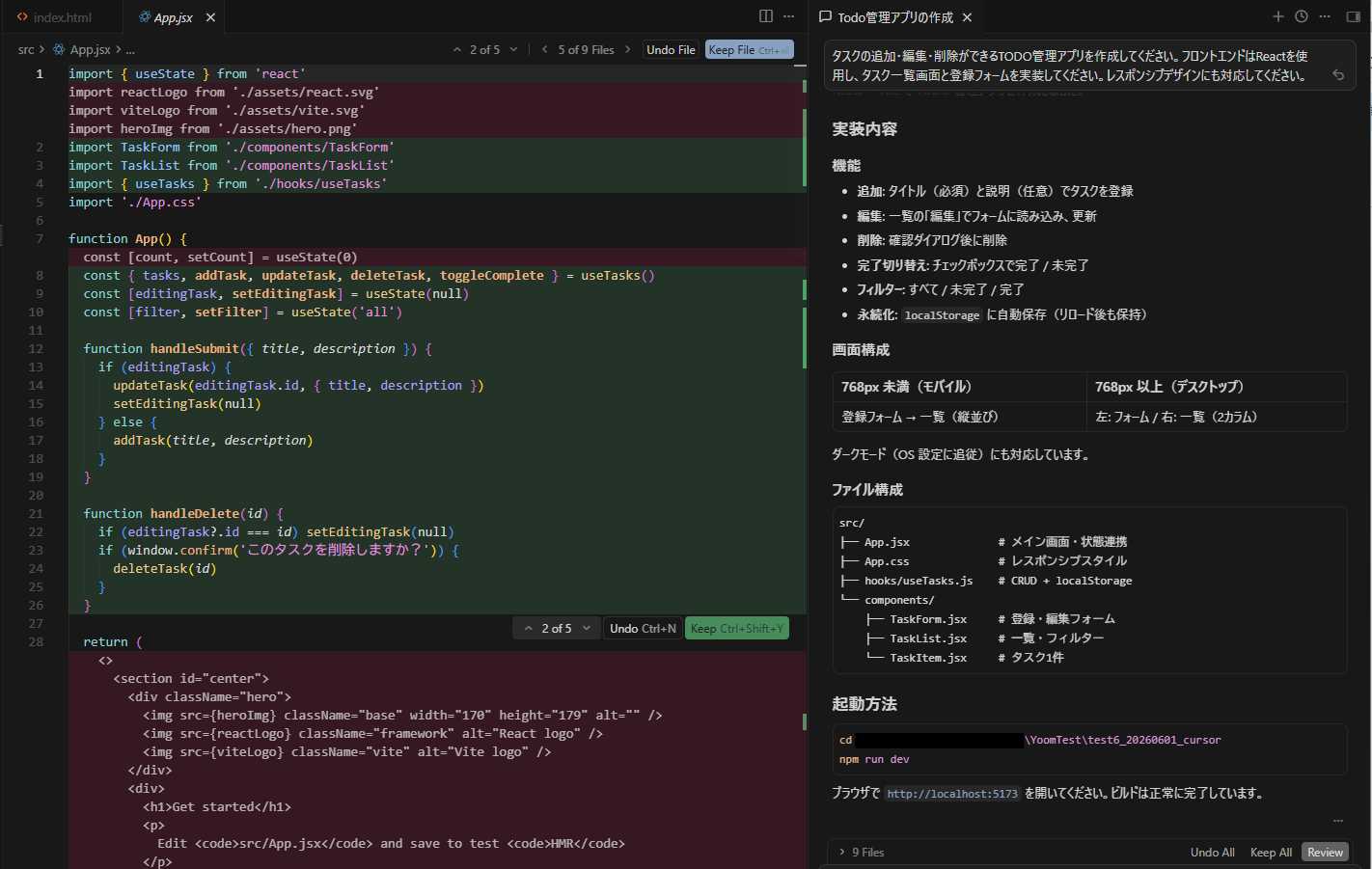The image size is (1372, 869).
Task: Click Keep File button
Action: (750, 50)
